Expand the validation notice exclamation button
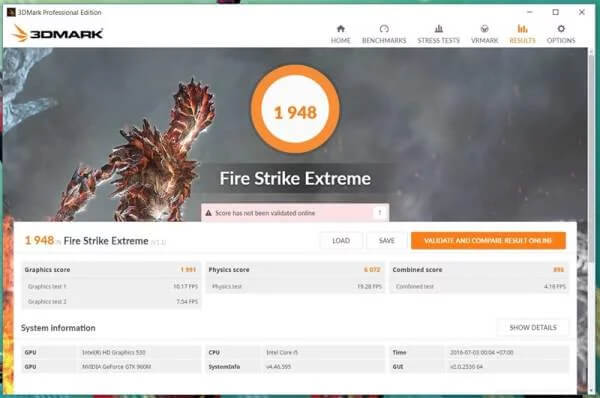 (x=380, y=212)
